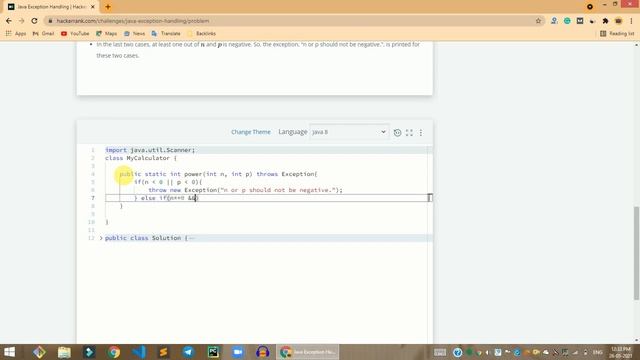
Task: Toggle the editor fullscreen icon
Action: (409, 132)
